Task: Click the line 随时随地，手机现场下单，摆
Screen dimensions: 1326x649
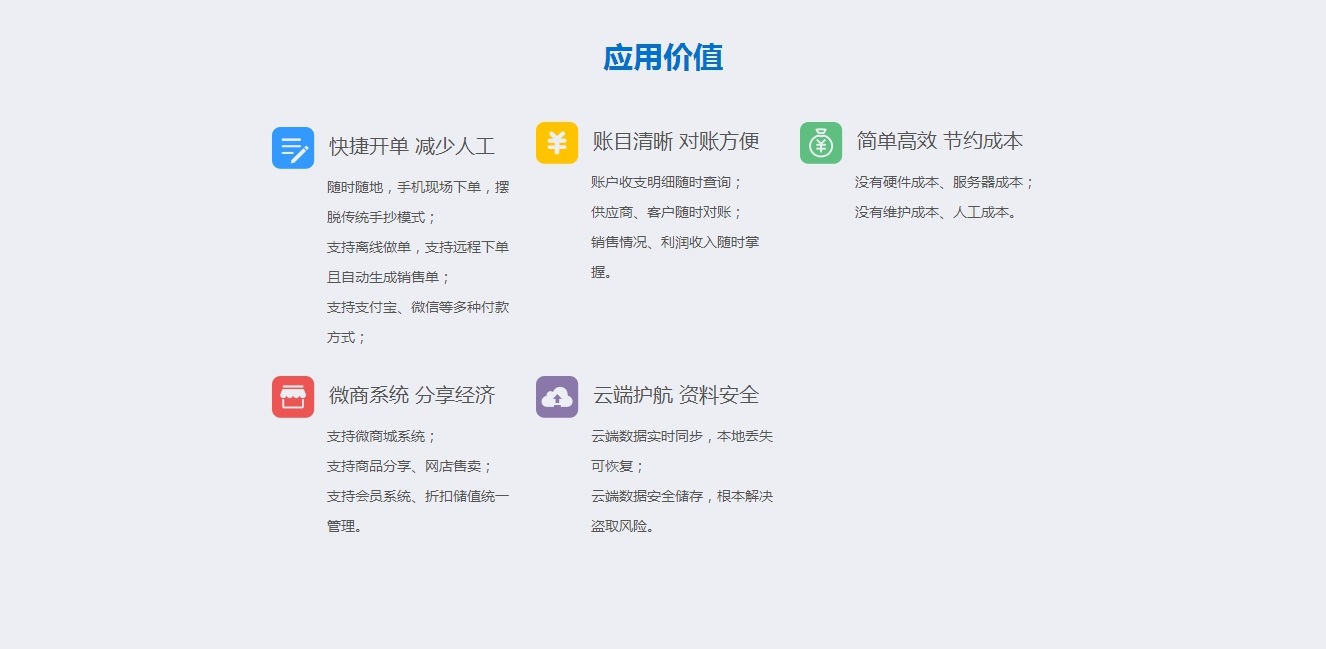Action: [x=418, y=187]
